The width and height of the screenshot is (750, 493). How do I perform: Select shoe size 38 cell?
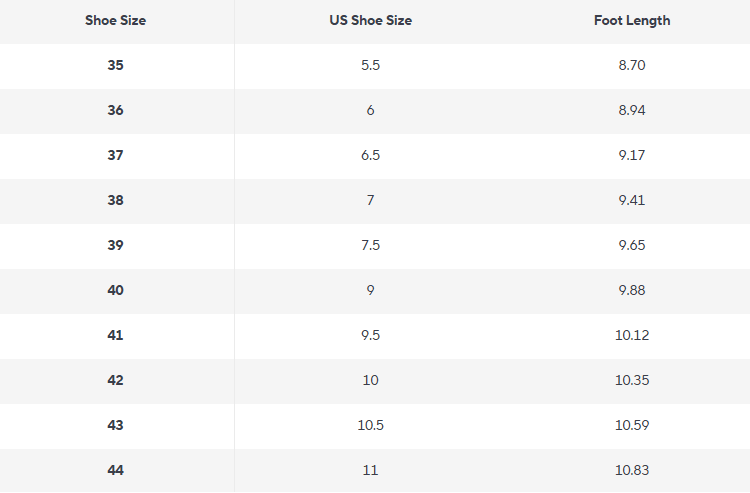coord(115,200)
